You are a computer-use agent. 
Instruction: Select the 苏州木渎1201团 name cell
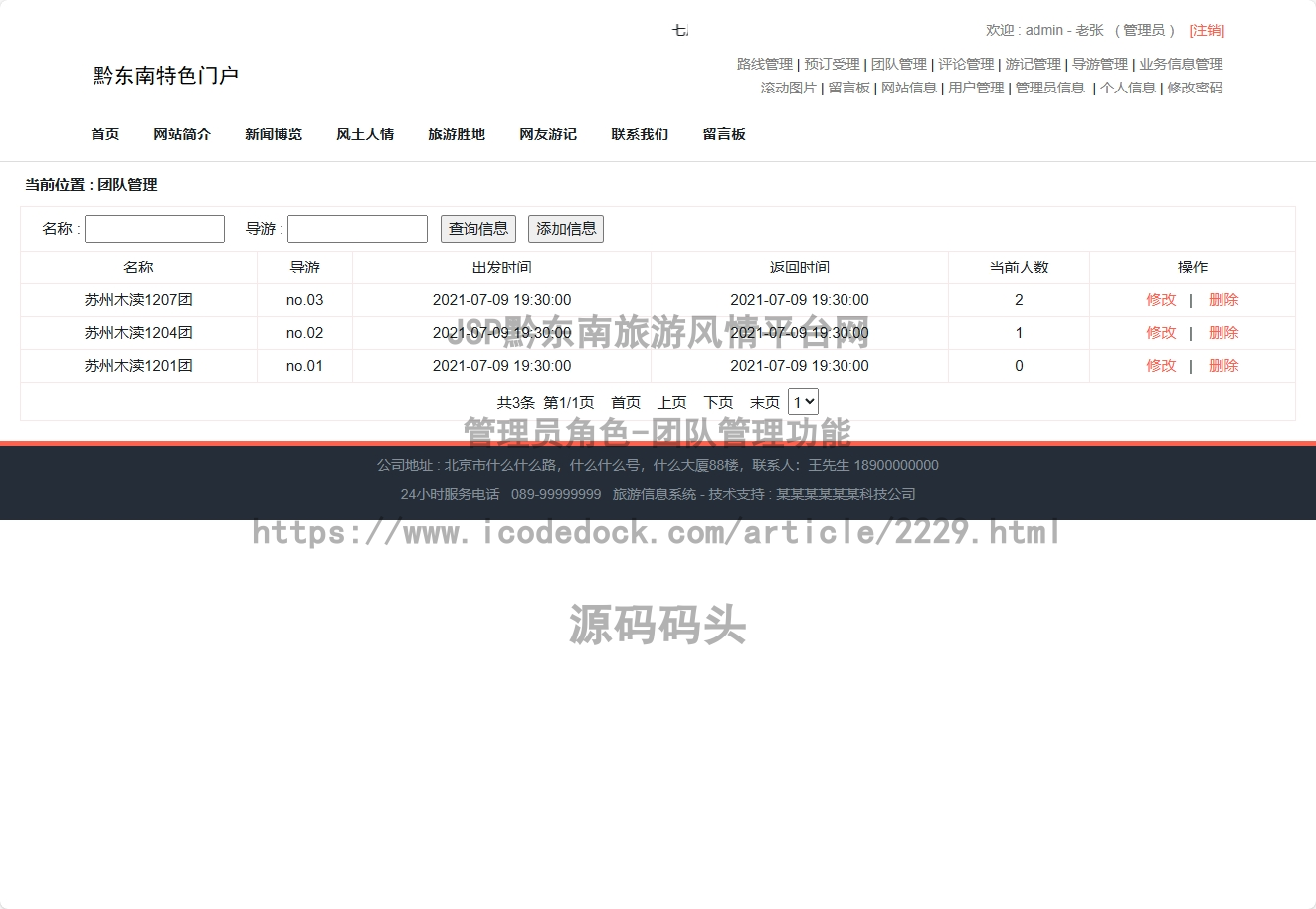point(138,366)
